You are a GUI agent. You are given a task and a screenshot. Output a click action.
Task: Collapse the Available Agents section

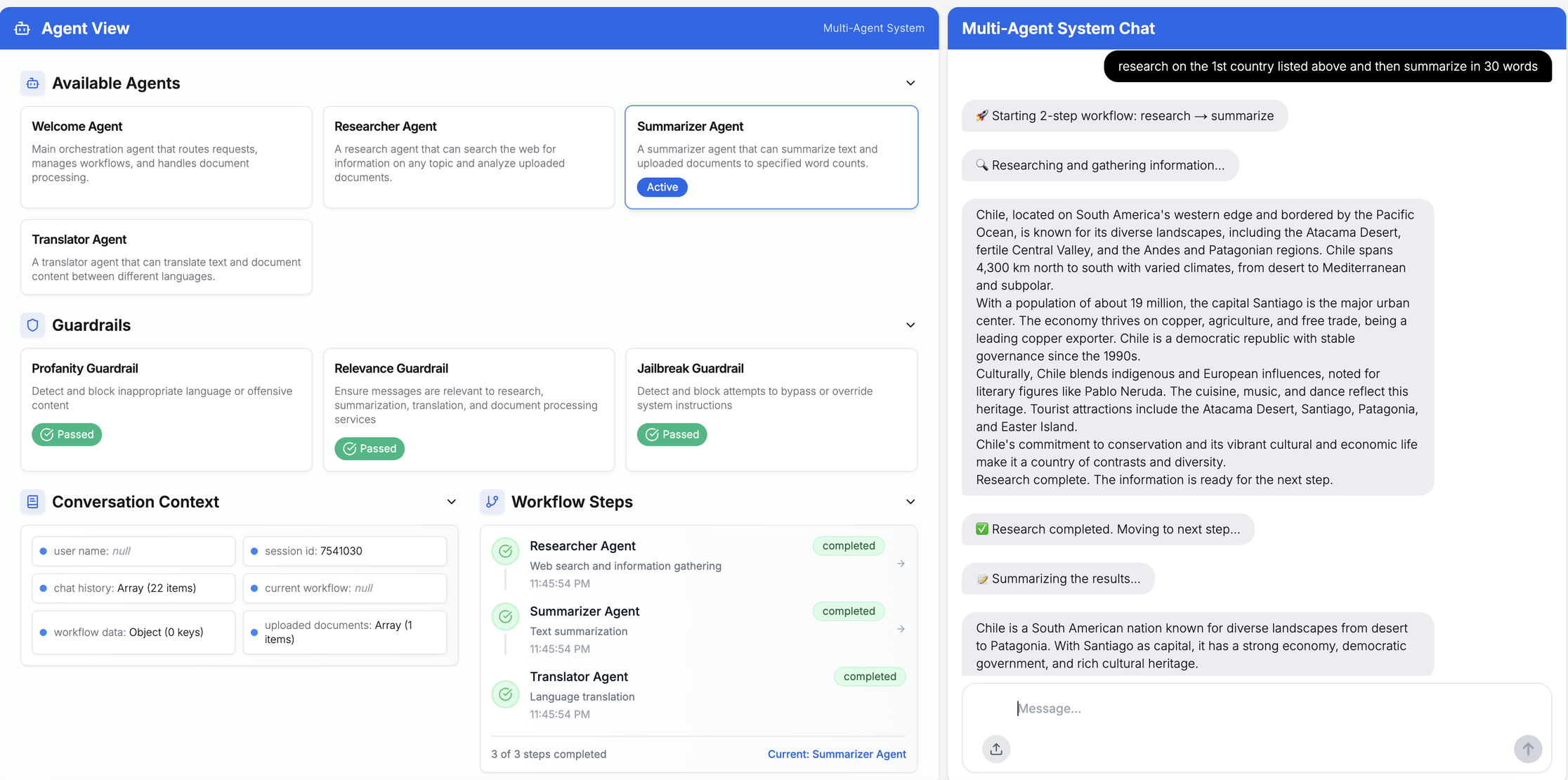pyautogui.click(x=910, y=83)
